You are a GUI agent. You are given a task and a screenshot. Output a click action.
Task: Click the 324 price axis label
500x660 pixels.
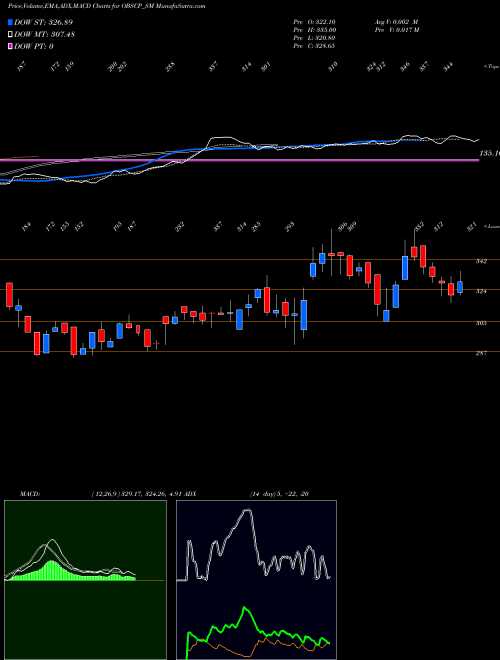[x=481, y=291]
